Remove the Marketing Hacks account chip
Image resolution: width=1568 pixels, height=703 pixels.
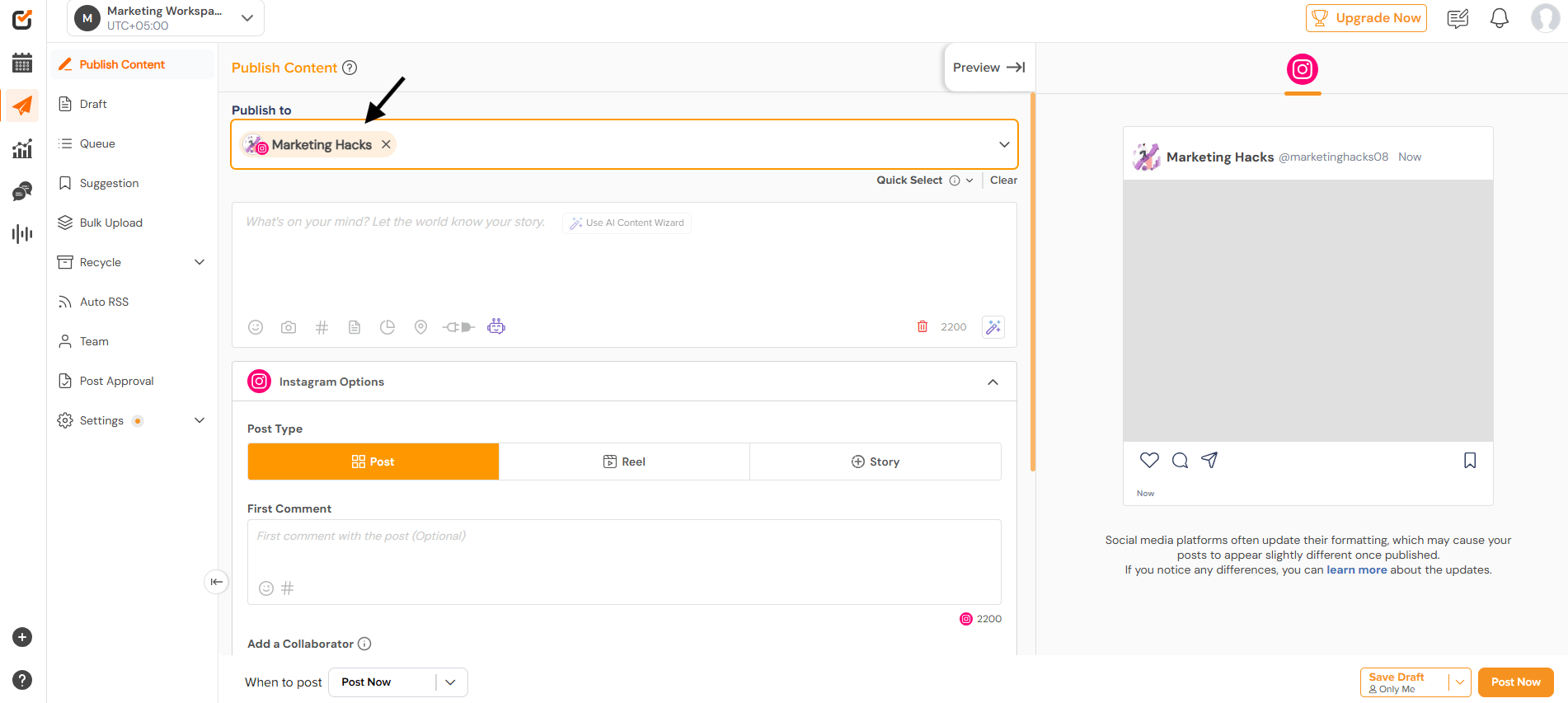(x=386, y=144)
